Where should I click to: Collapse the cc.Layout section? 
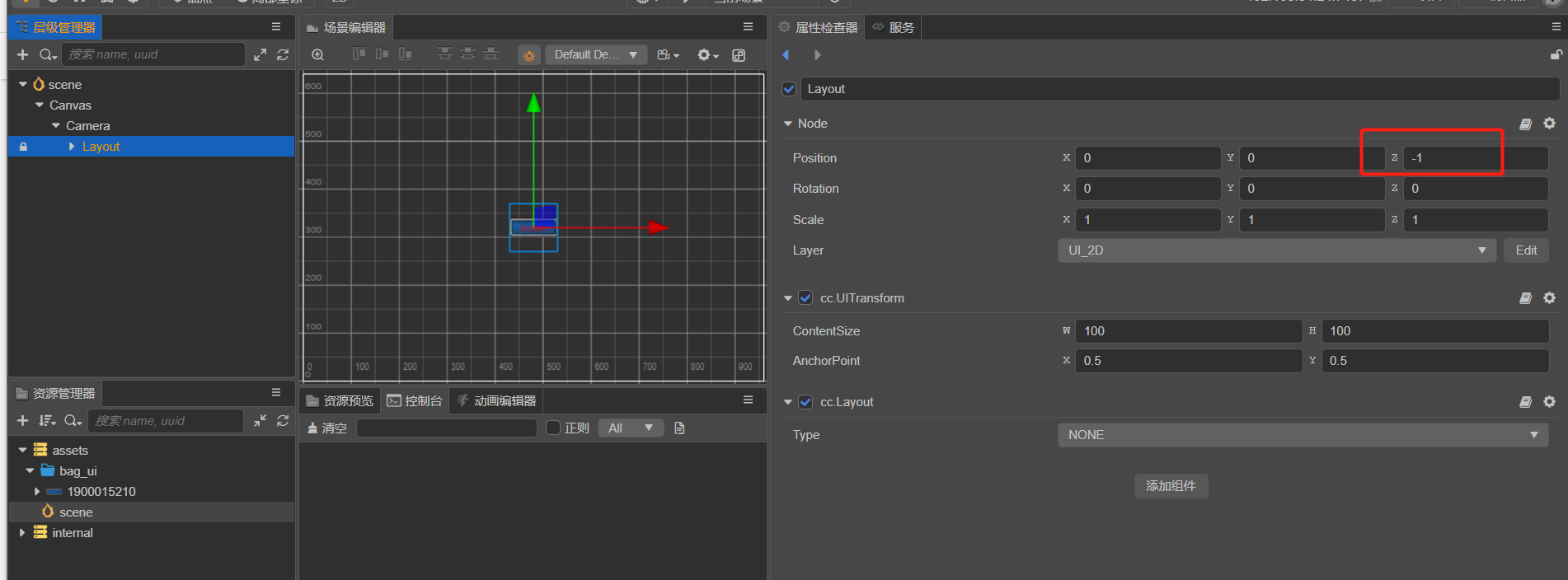pyautogui.click(x=787, y=402)
